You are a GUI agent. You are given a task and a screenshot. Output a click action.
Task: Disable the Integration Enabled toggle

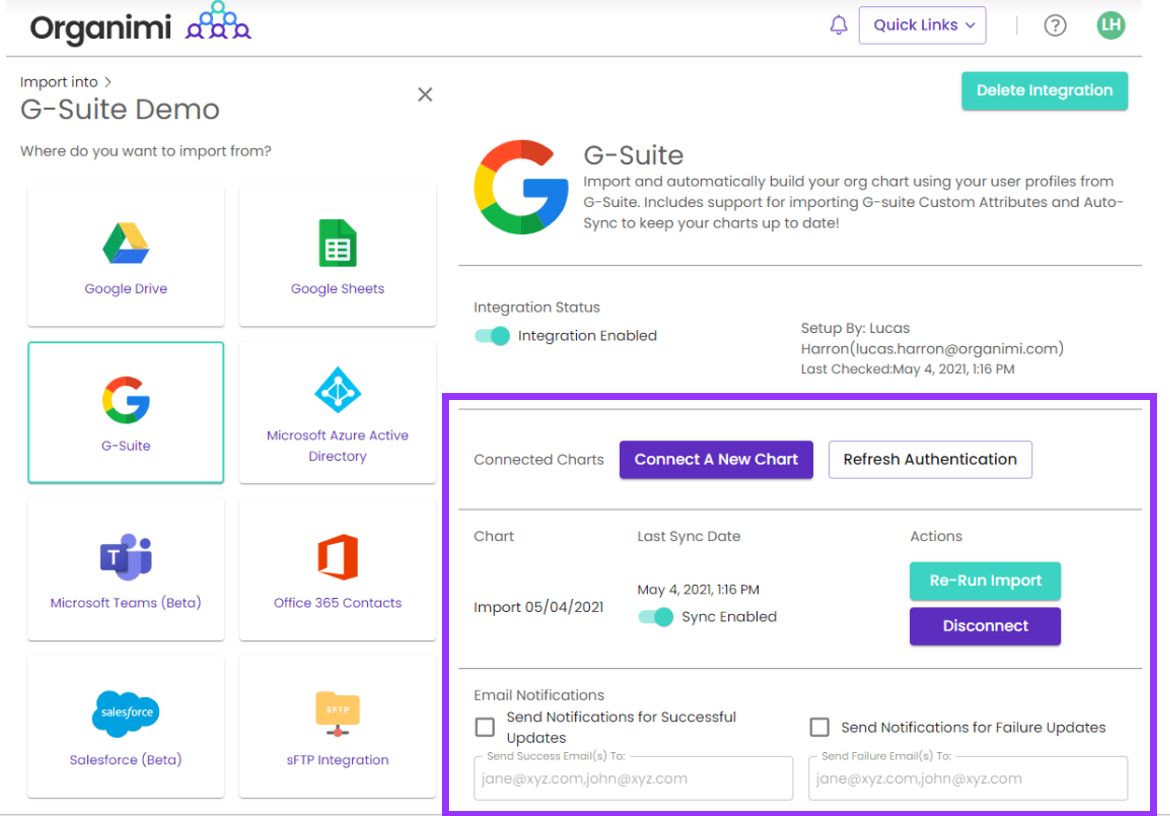[492, 336]
